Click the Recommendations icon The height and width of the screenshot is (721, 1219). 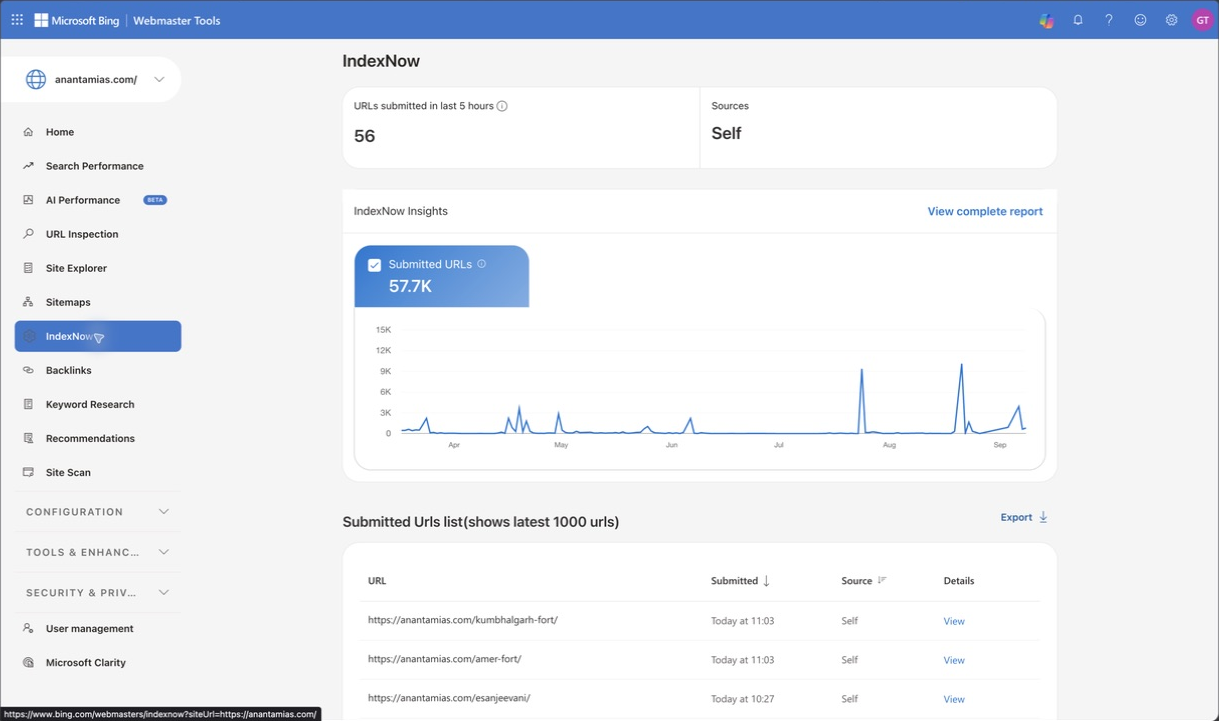click(x=28, y=438)
